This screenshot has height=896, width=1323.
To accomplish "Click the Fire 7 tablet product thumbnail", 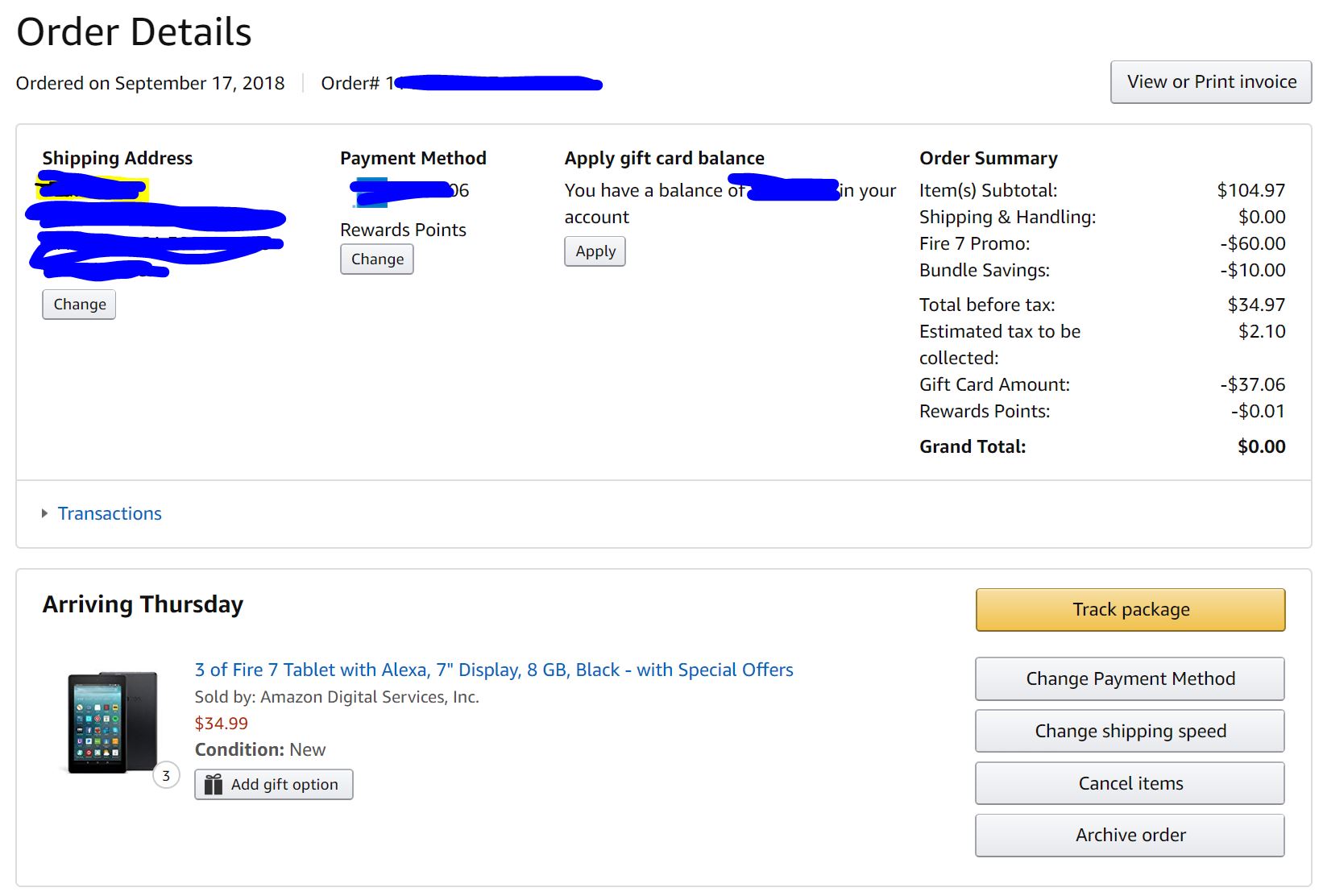I will [112, 723].
